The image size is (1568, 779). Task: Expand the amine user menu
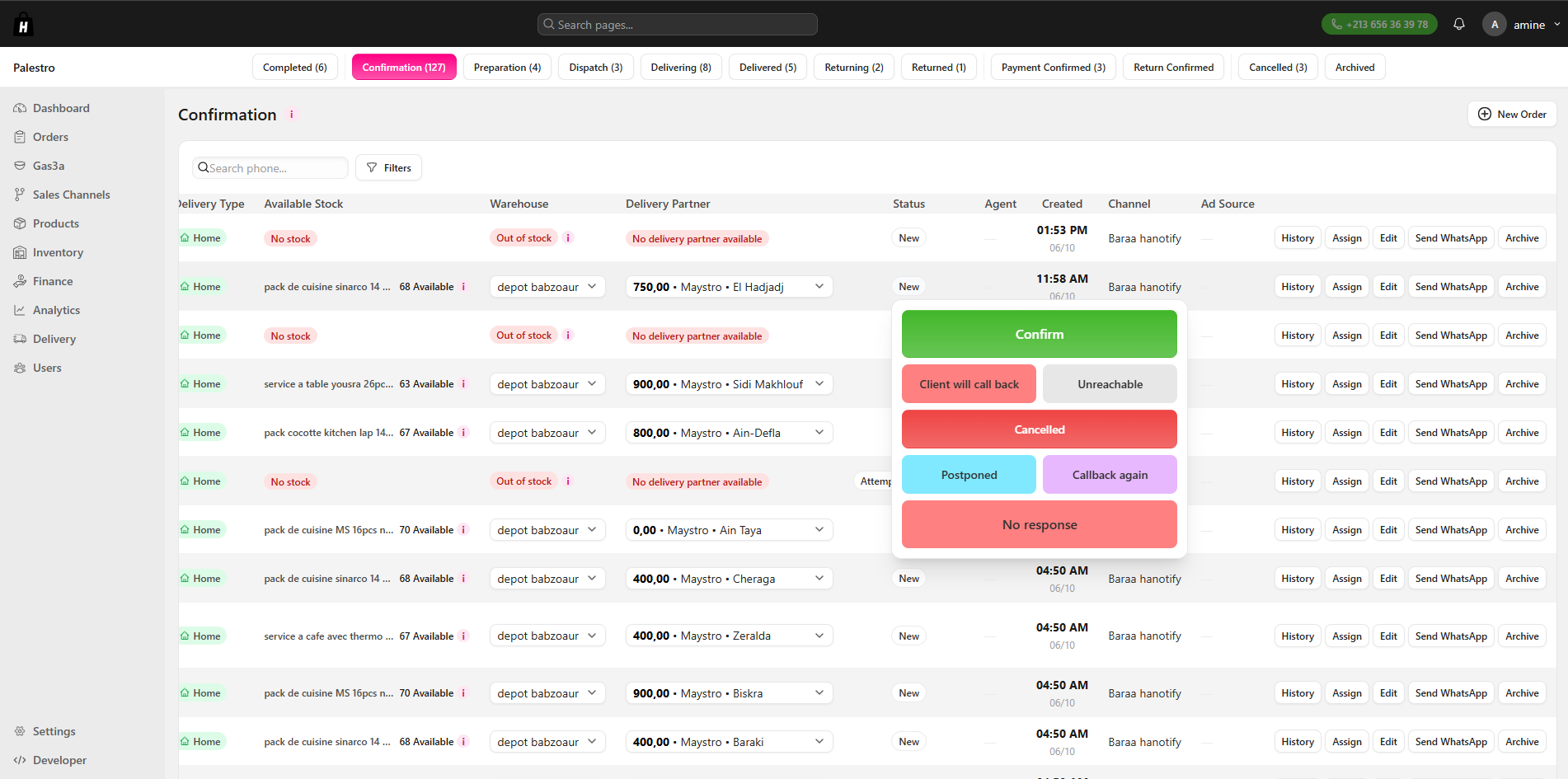[x=1522, y=24]
